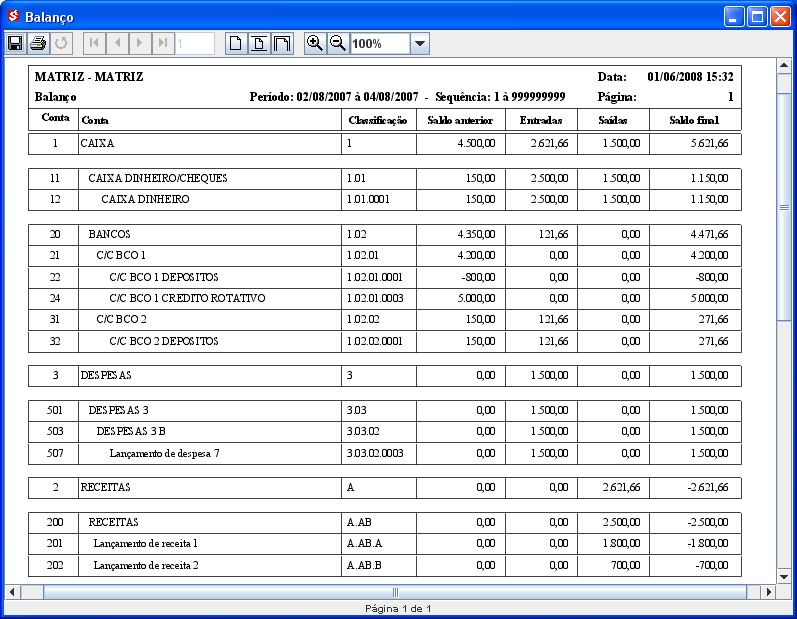Click the page number input field
This screenshot has height=619, width=797.
point(195,43)
